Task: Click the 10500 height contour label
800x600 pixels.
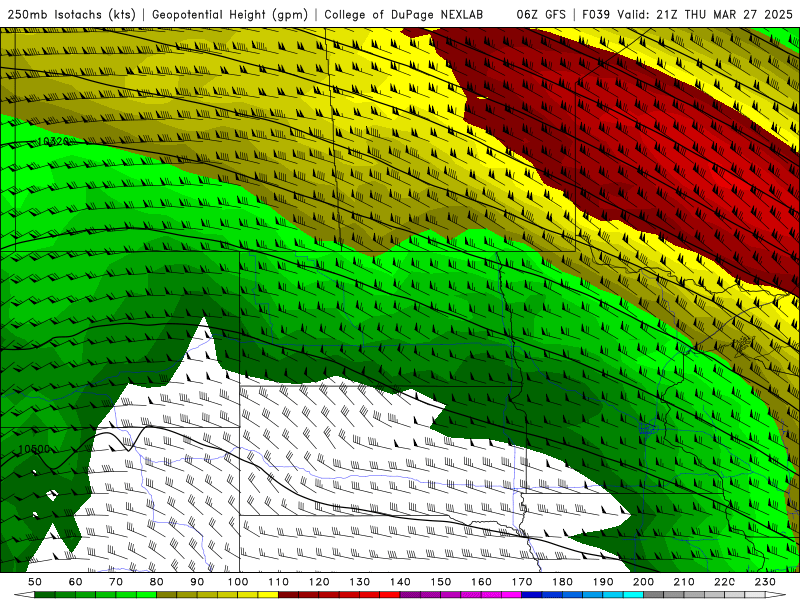Action: point(34,449)
